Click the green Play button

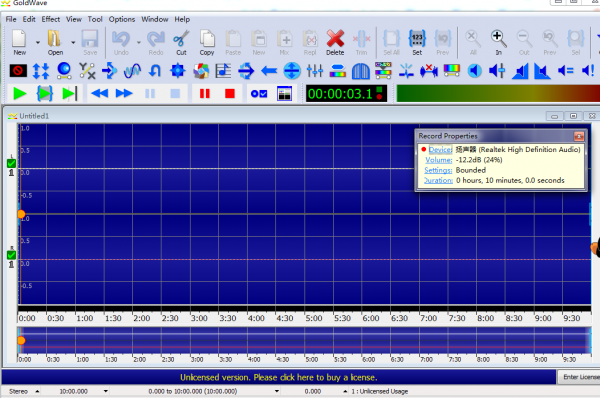(20, 94)
